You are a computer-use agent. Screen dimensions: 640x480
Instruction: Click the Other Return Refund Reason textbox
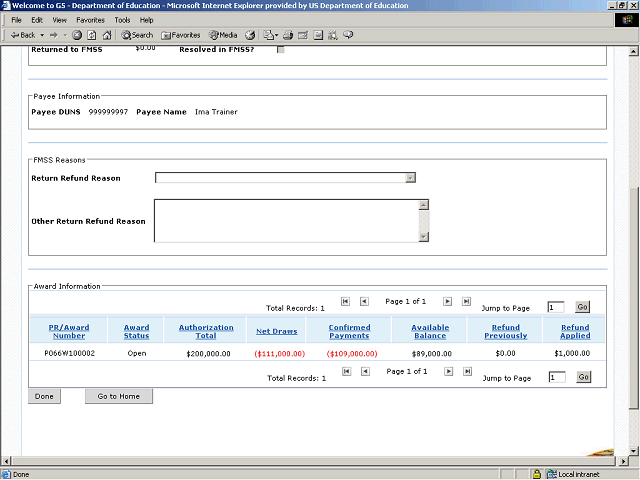(285, 220)
